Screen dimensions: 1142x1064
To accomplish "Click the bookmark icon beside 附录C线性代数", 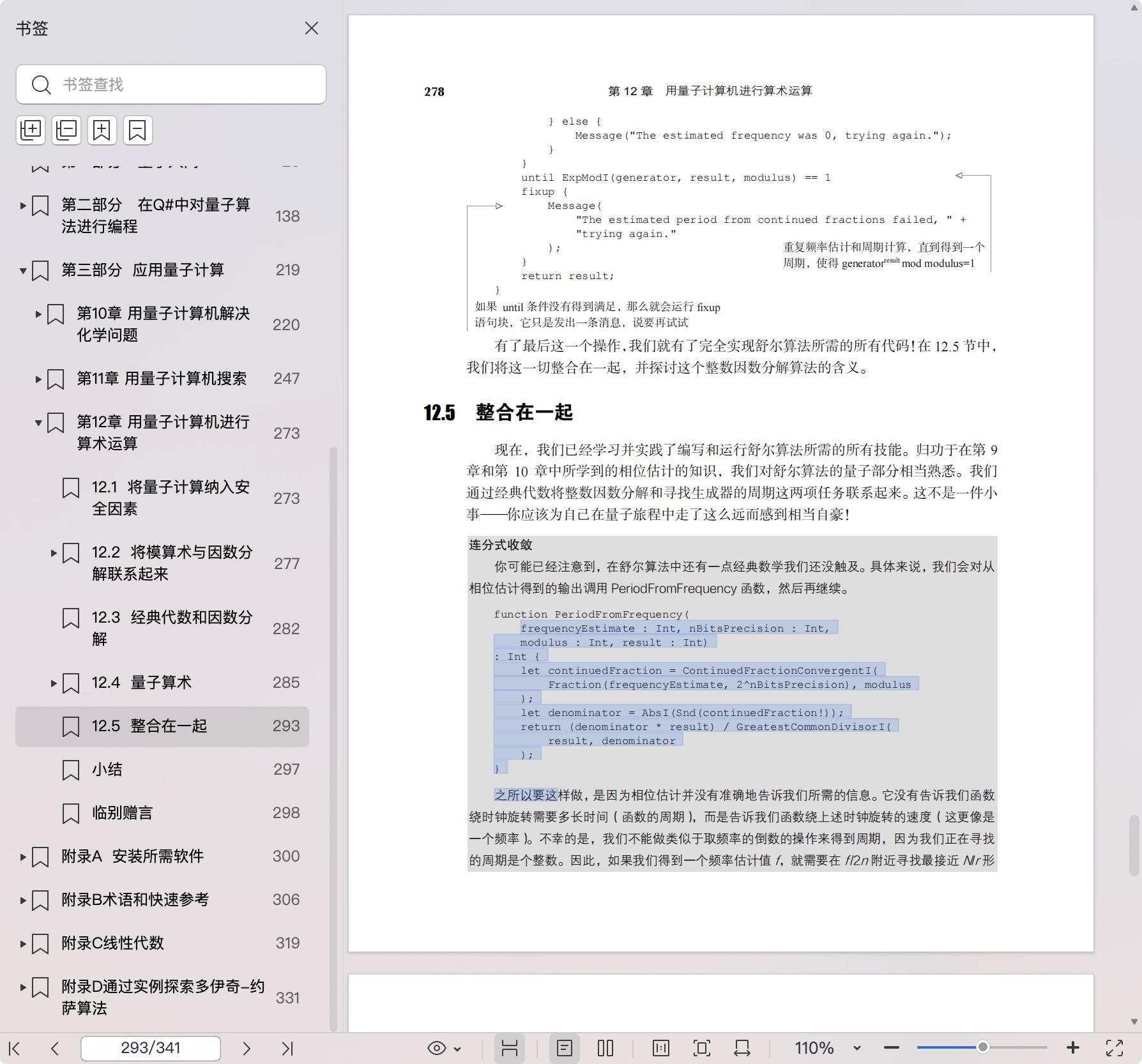I will click(40, 944).
